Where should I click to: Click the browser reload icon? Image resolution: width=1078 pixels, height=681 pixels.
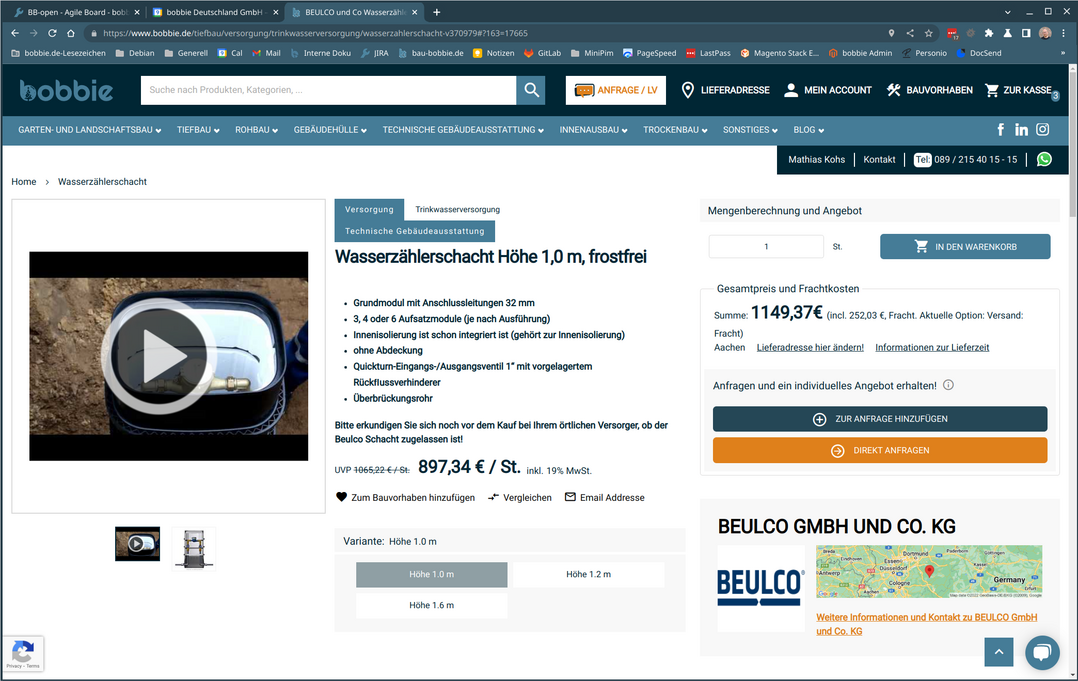52,33
